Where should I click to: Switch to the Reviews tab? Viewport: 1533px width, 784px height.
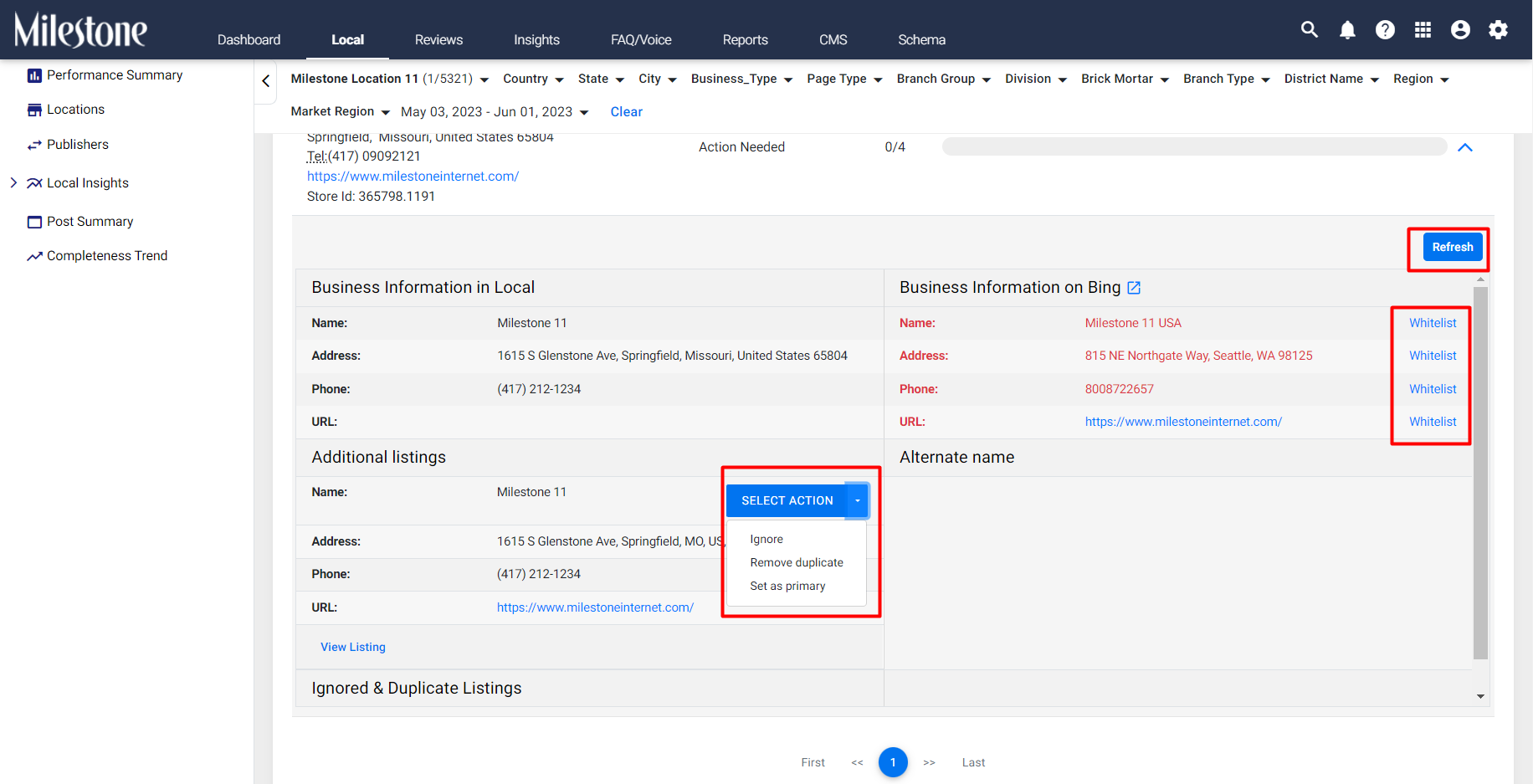(x=438, y=39)
